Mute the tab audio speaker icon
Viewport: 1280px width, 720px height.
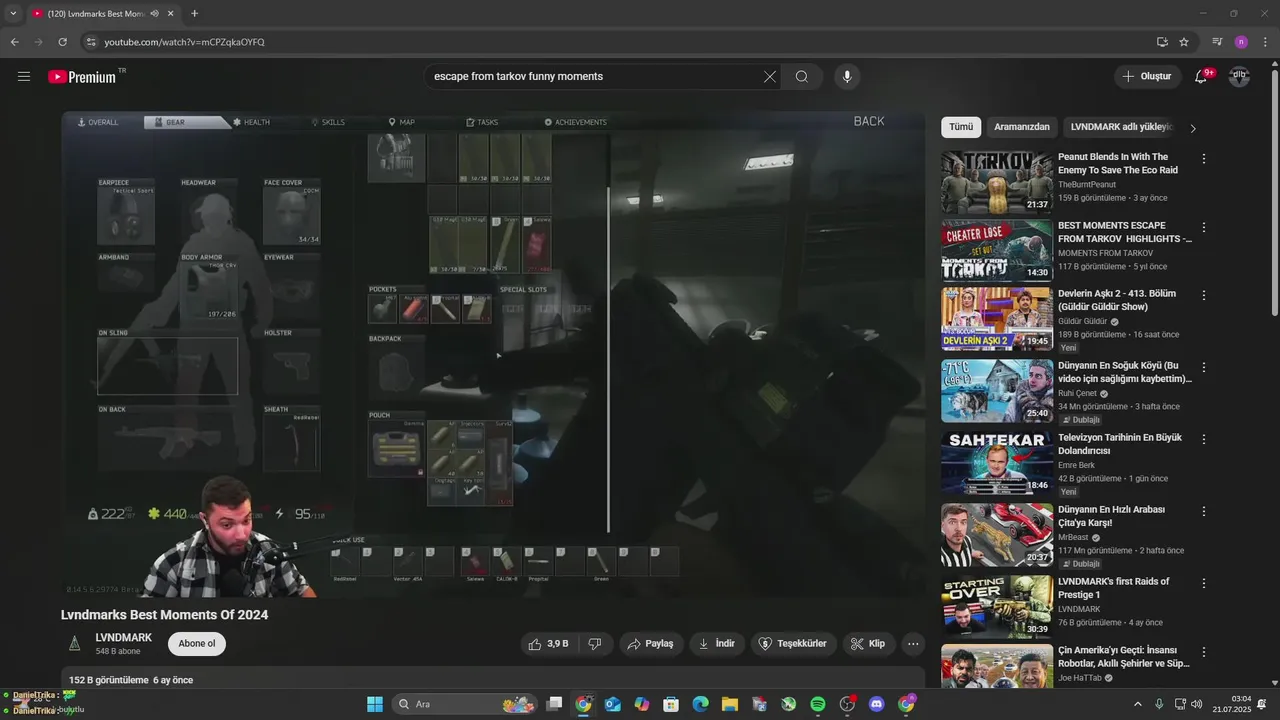pyautogui.click(x=154, y=14)
